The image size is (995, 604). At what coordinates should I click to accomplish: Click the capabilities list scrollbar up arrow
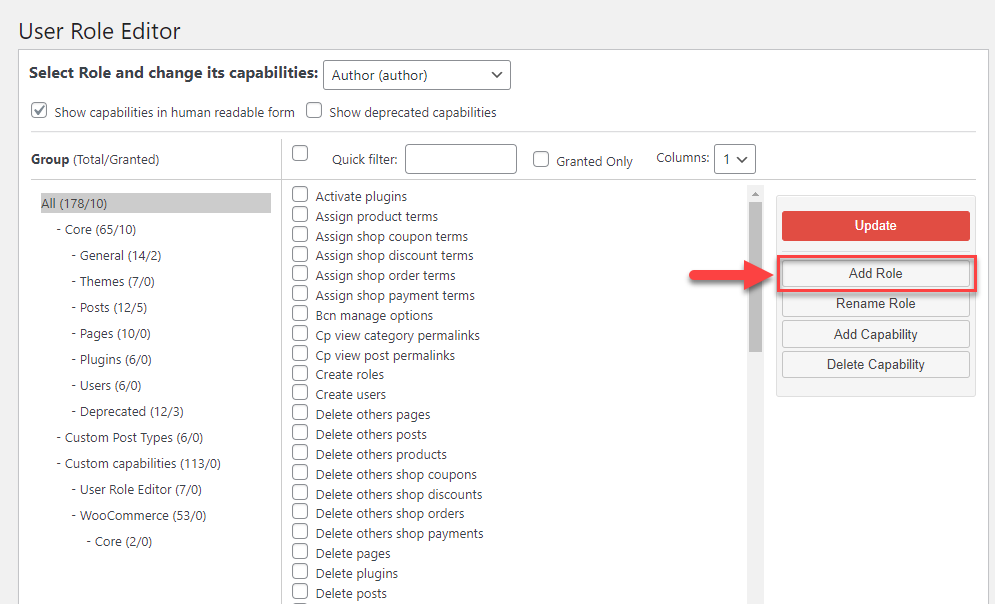(x=755, y=194)
